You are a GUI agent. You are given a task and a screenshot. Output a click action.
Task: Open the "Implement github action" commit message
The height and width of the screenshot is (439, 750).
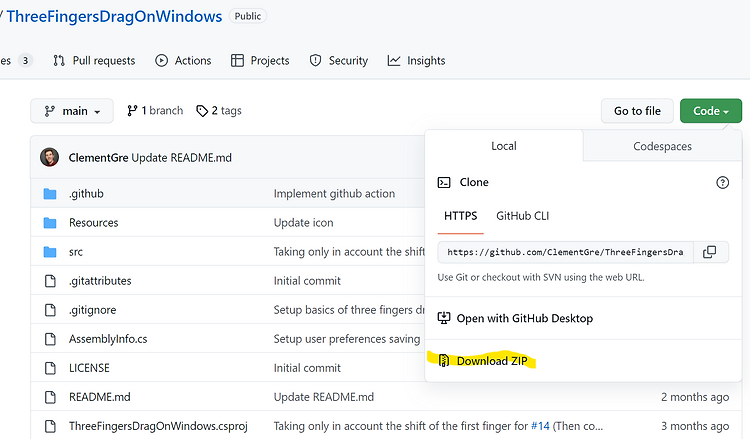[334, 194]
